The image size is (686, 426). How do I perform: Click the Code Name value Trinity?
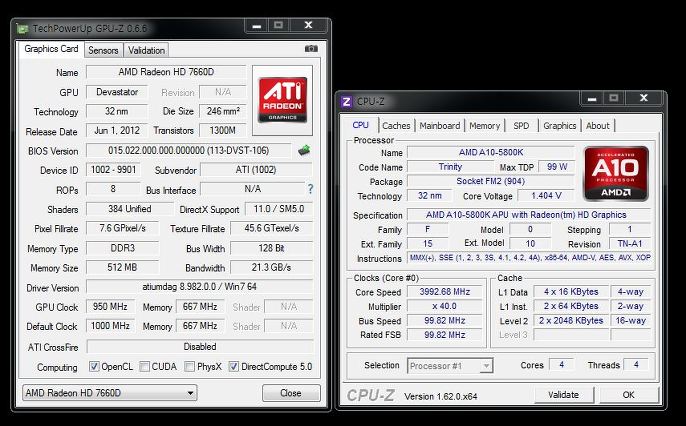point(450,167)
